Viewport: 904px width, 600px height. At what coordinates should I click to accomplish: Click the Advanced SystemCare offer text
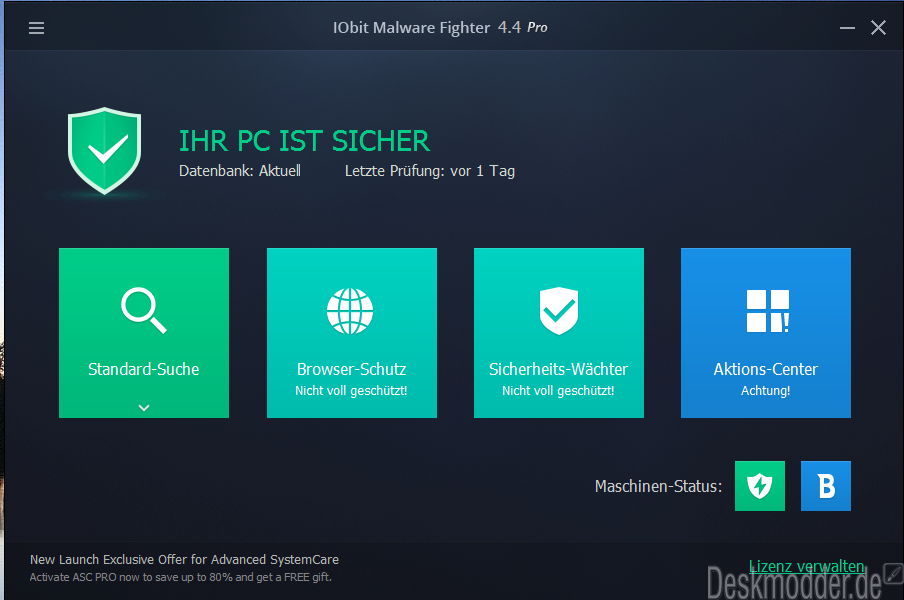pos(184,560)
